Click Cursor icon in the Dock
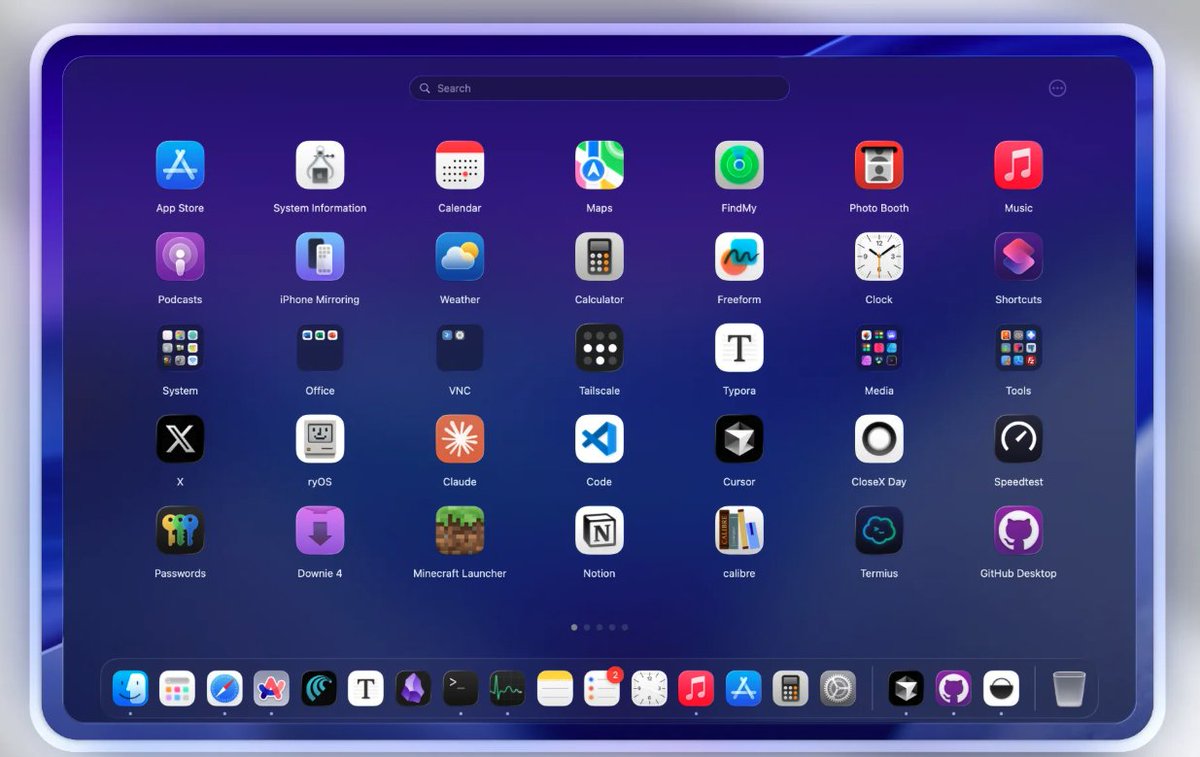The width and height of the screenshot is (1200, 757). 906,688
